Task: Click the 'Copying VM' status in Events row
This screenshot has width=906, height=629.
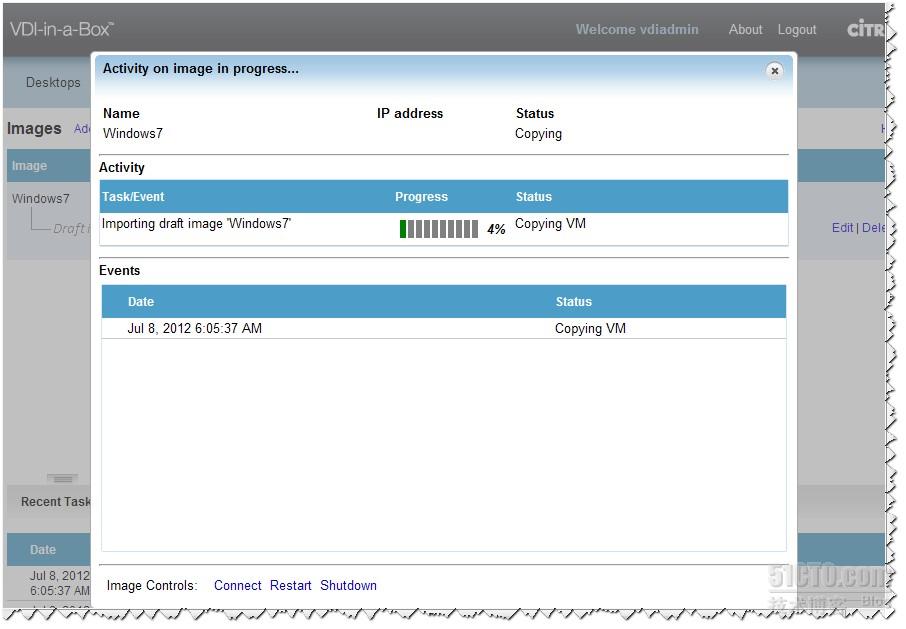Action: [590, 328]
